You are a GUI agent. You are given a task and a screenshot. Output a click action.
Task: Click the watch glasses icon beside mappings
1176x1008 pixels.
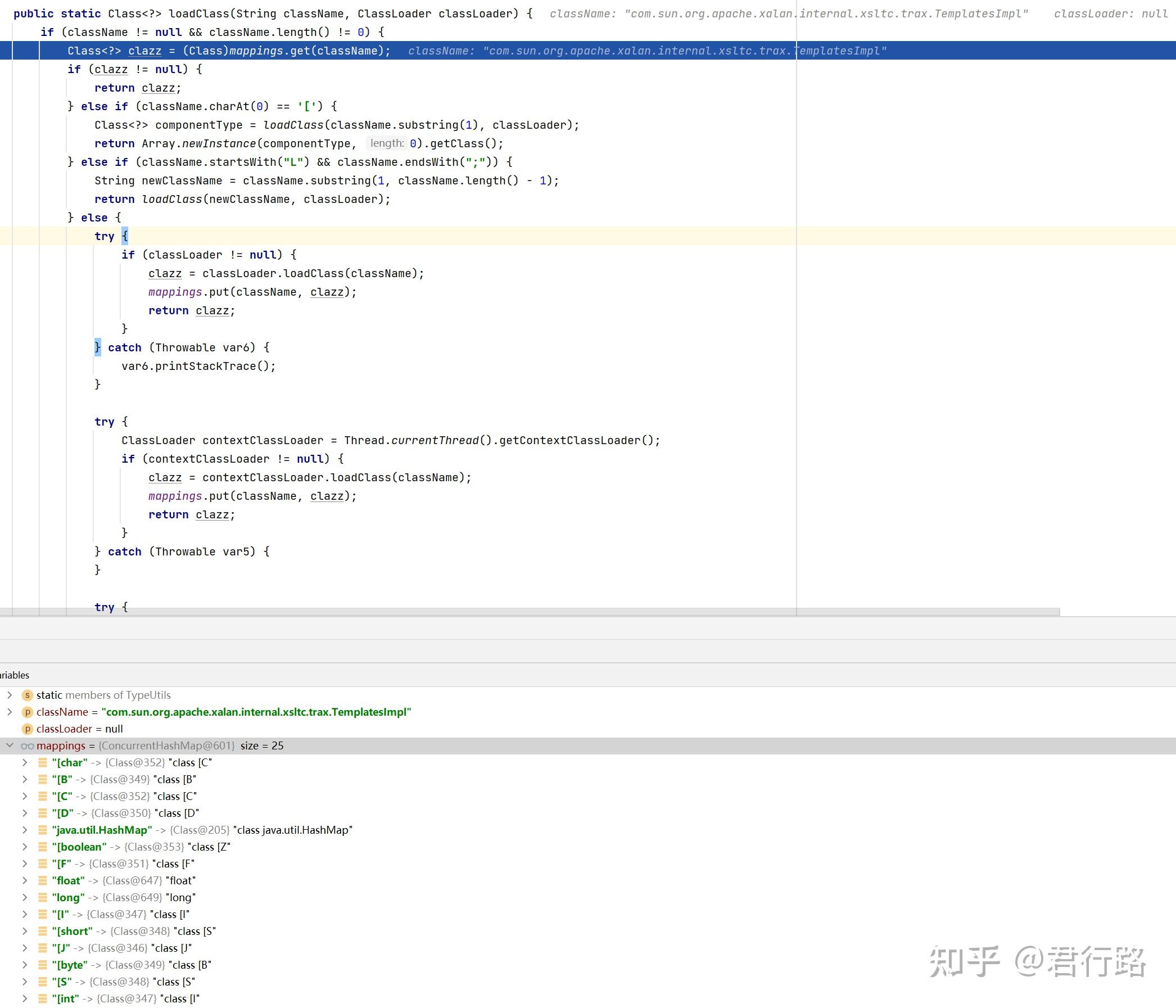(x=26, y=745)
